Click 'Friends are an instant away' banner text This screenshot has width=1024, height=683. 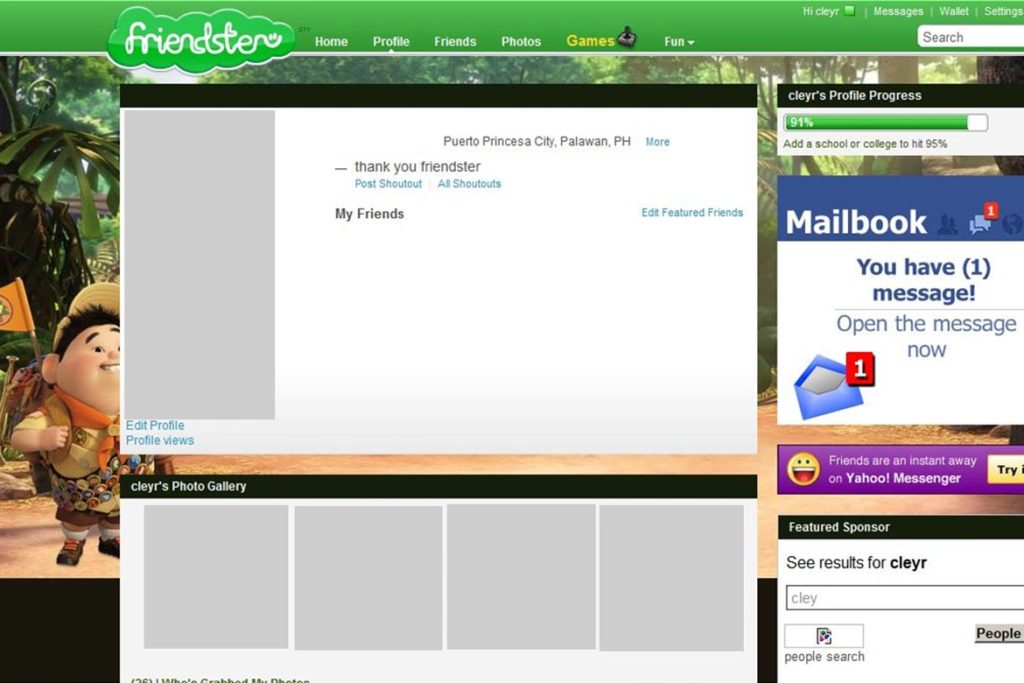tap(903, 460)
